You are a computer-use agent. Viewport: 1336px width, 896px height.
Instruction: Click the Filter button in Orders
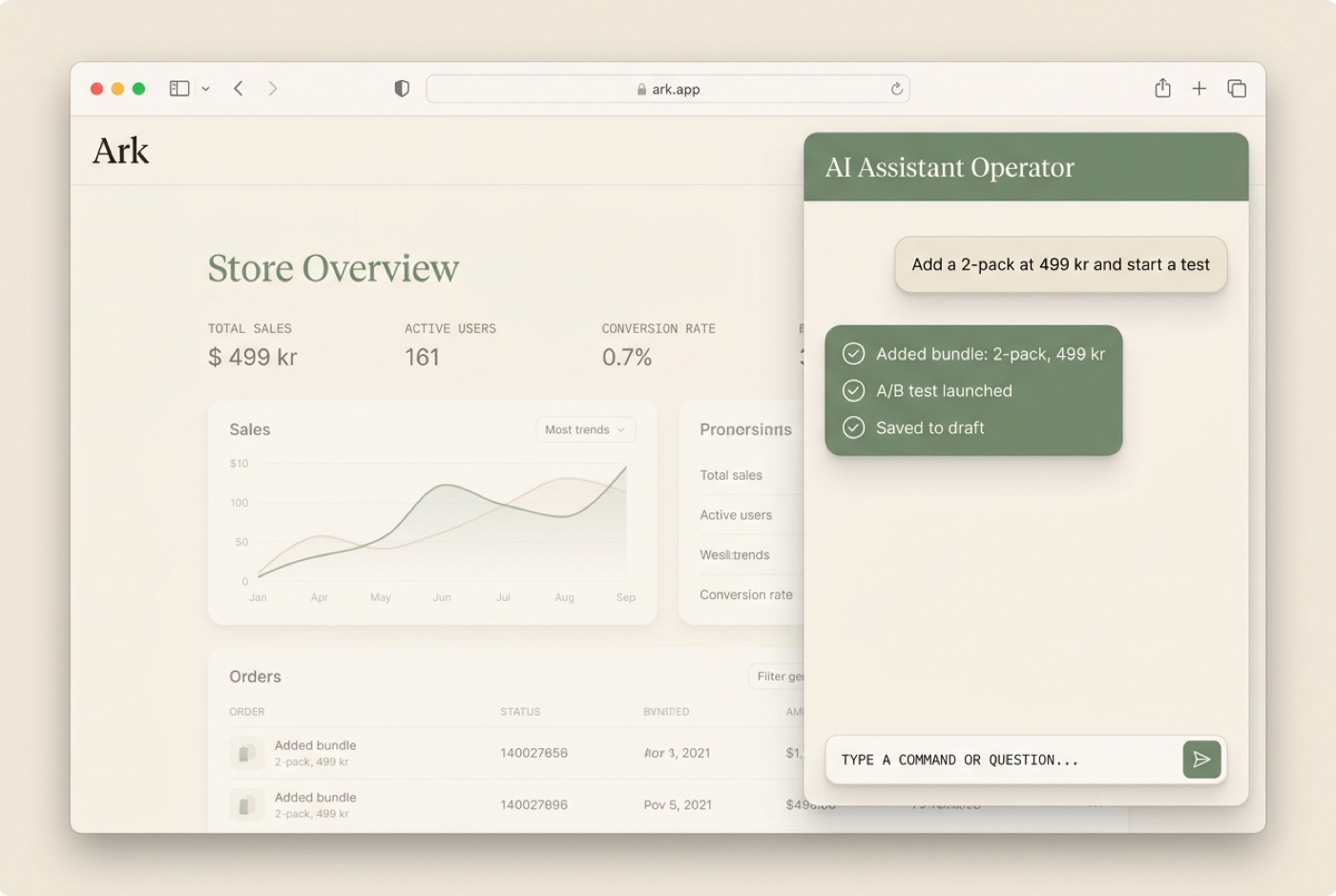(x=777, y=677)
